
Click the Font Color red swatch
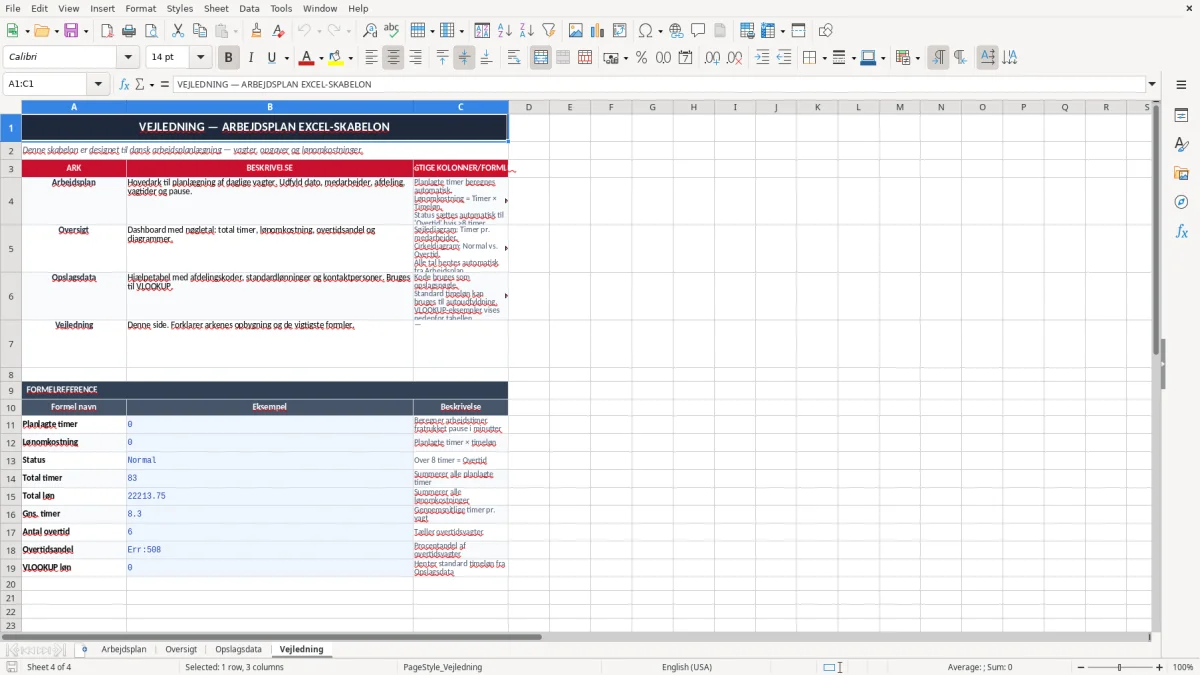pyautogui.click(x=307, y=58)
